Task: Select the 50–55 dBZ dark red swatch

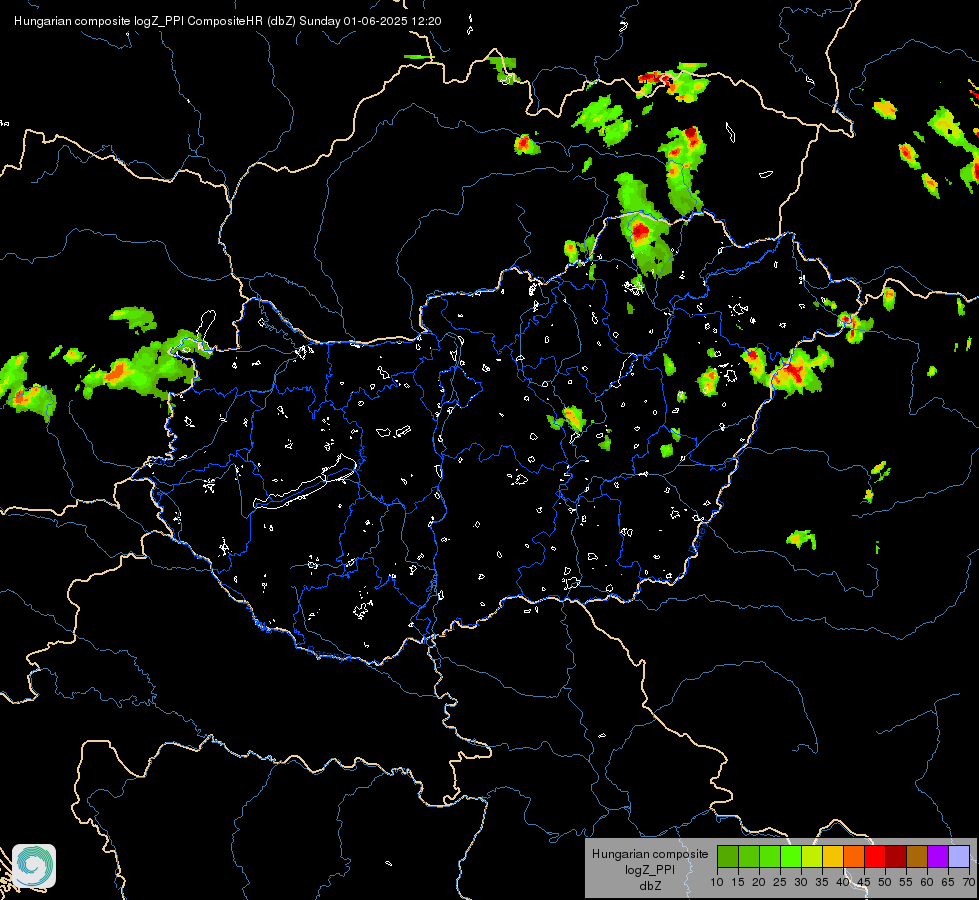Action: pos(896,856)
